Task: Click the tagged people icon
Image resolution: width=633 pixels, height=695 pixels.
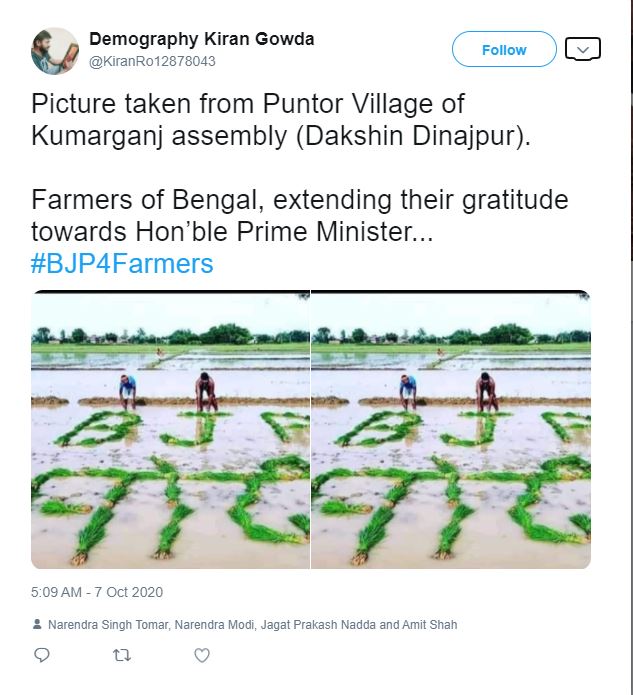Action: (x=37, y=625)
